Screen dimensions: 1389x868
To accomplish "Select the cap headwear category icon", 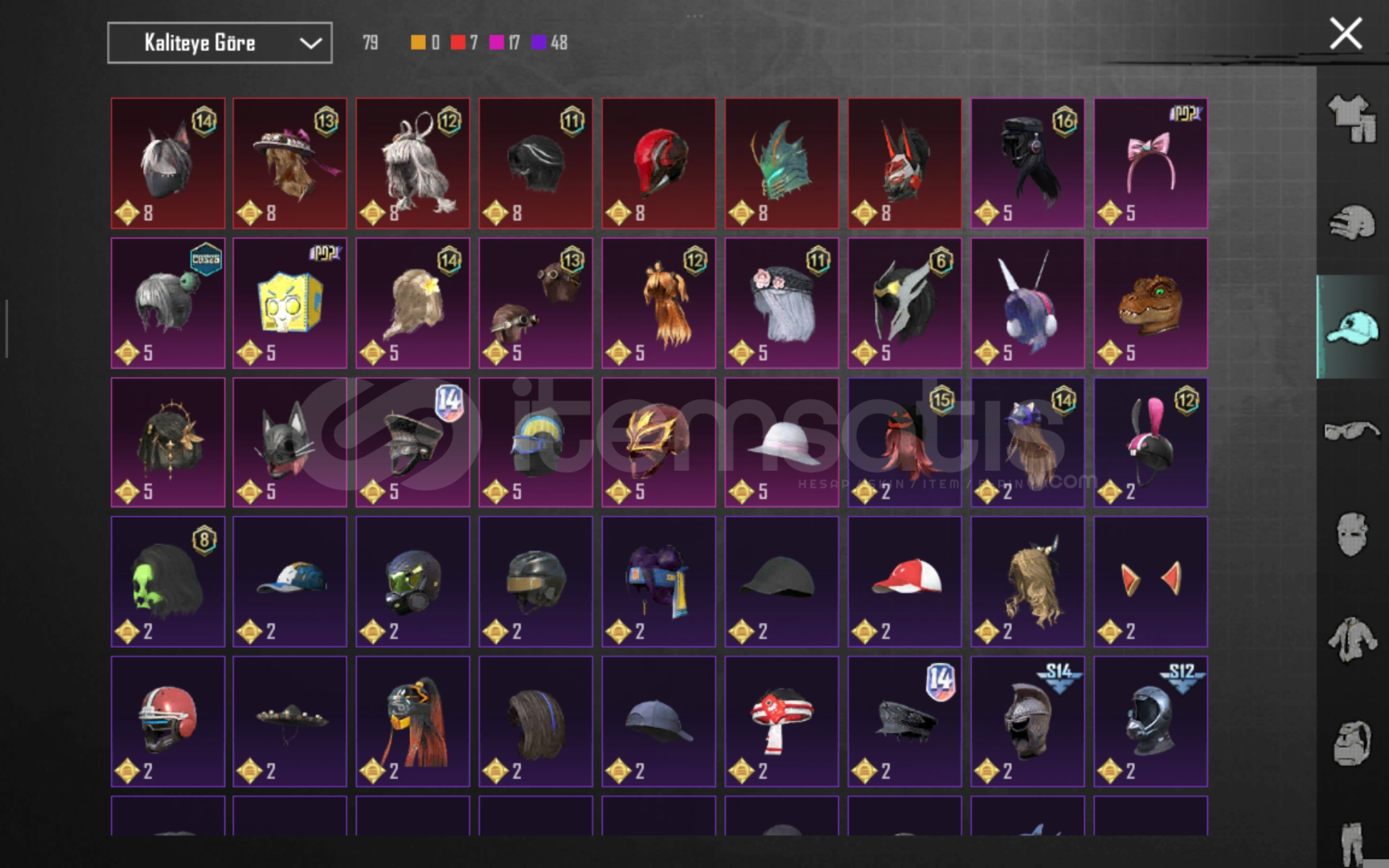I will [x=1352, y=327].
